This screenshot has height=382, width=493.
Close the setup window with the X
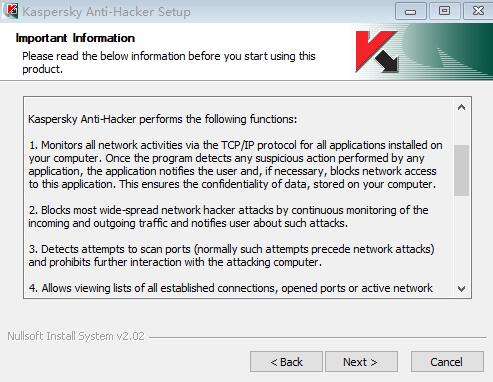478,11
